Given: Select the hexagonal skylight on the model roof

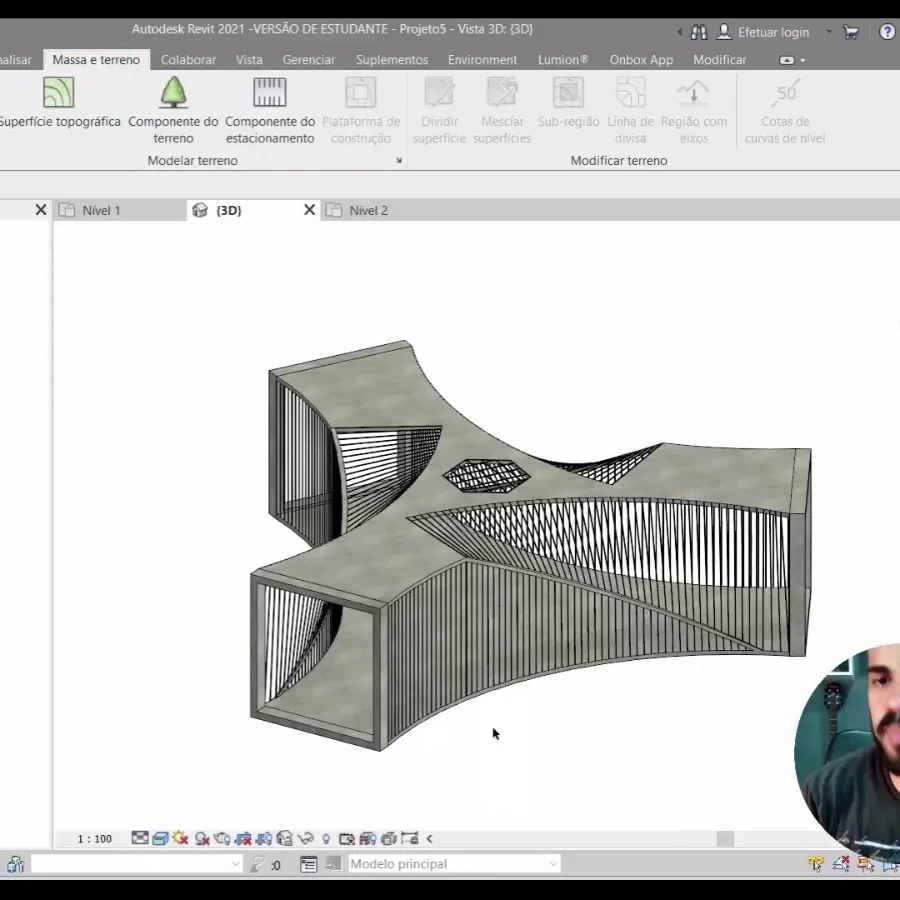Looking at the screenshot, I should pos(486,476).
